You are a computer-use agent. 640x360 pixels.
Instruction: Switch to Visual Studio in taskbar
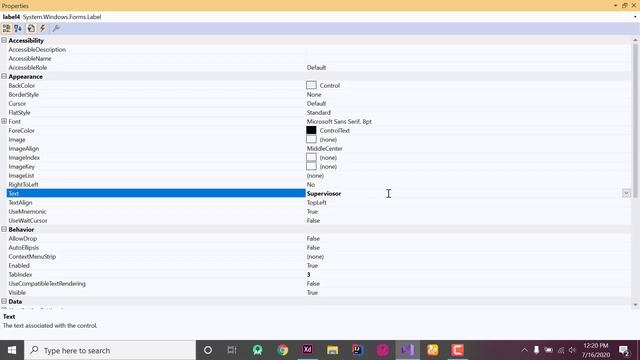(x=407, y=350)
